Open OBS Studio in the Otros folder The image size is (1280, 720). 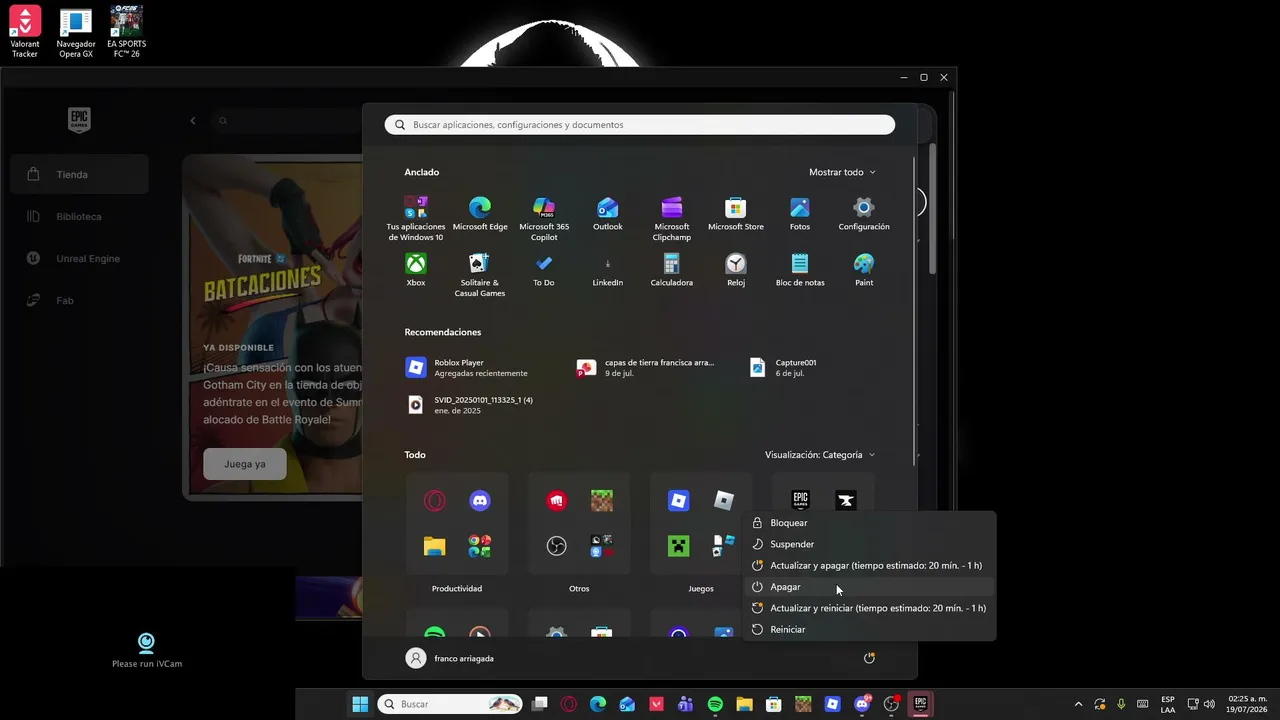pyautogui.click(x=557, y=546)
